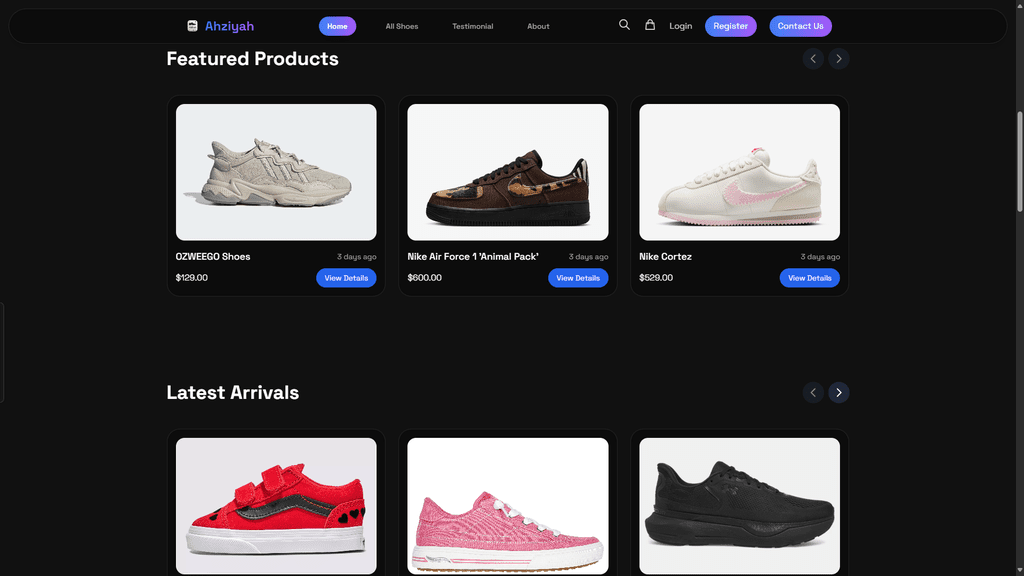Open the shopping bag cart icon

(650, 25)
